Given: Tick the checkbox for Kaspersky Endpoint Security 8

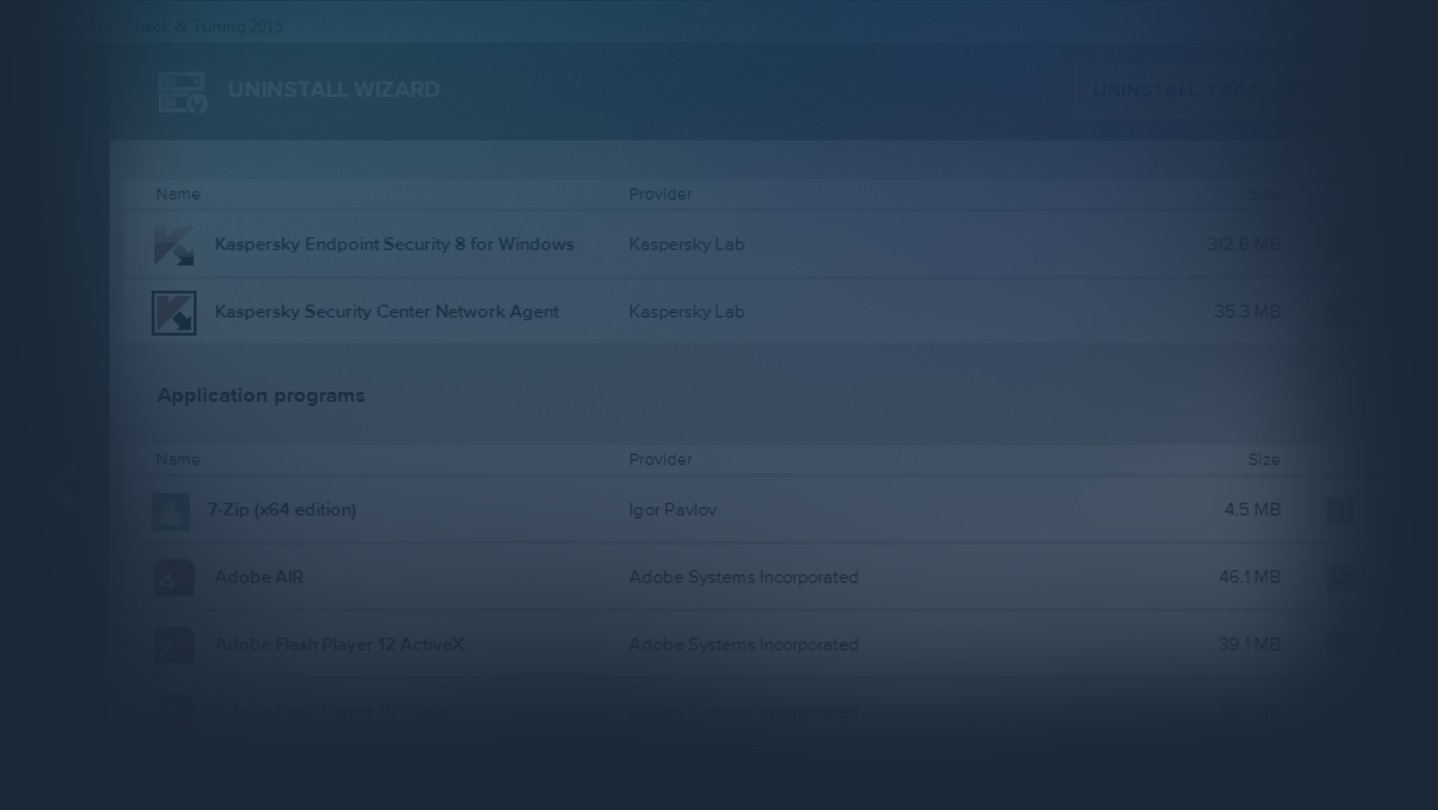Looking at the screenshot, I should point(1340,245).
